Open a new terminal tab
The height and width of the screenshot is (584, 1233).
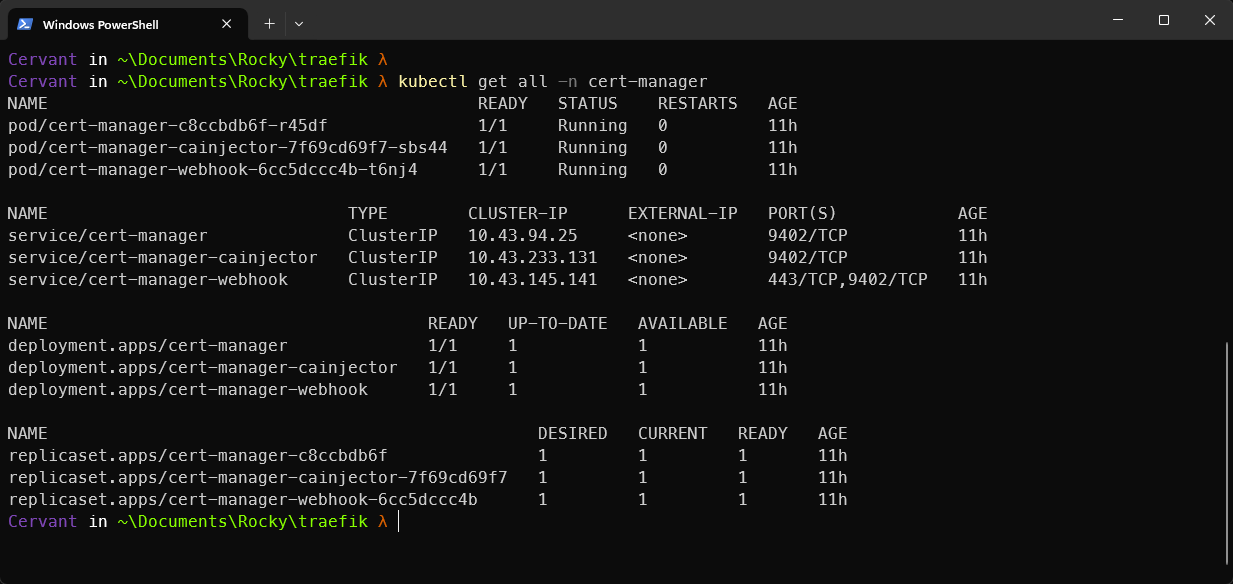(x=269, y=23)
